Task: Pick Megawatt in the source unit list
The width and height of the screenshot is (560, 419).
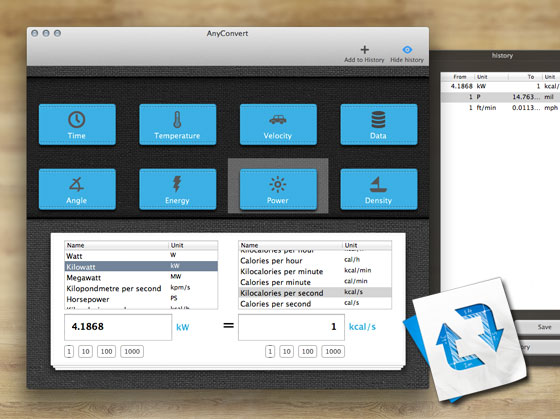Action: (141, 278)
